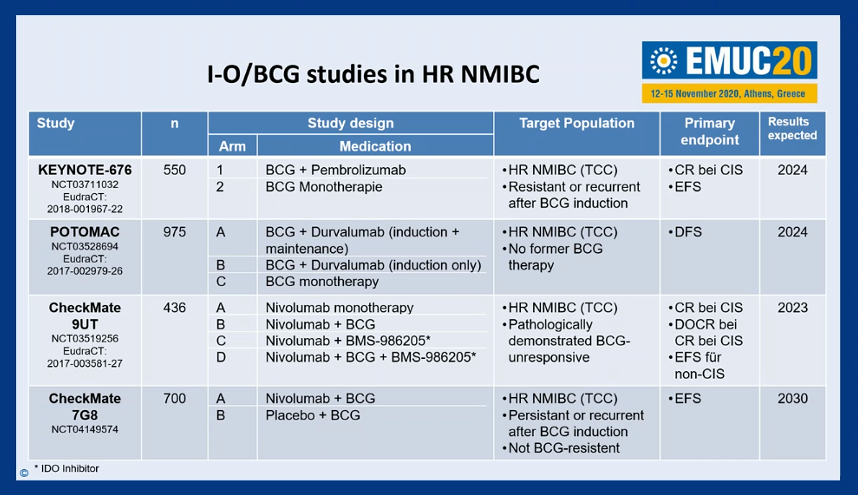858x495 pixels.
Task: Select the 2030 results expected cell
Action: tap(792, 398)
